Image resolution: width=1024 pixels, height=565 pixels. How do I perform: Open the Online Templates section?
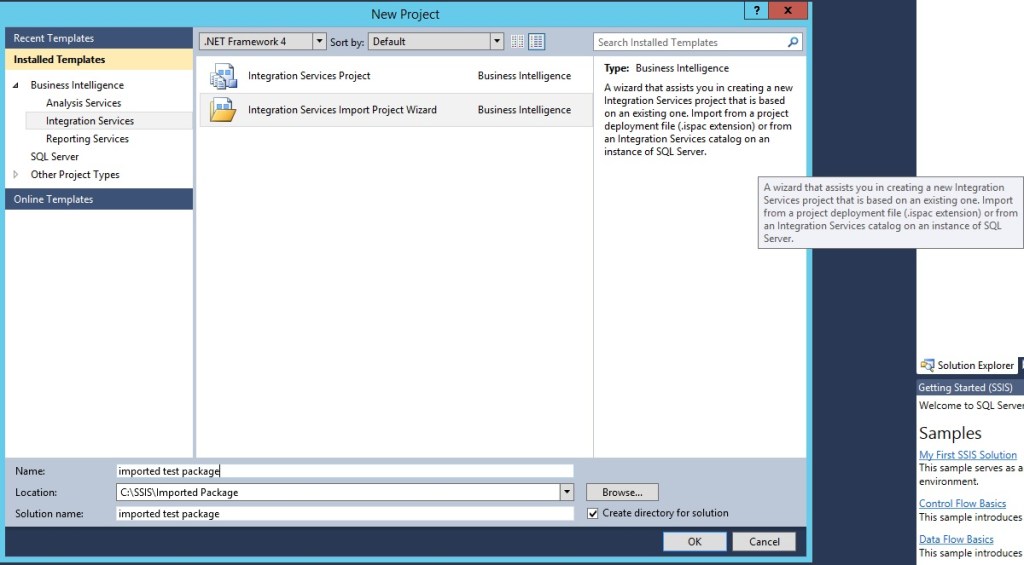pos(99,199)
